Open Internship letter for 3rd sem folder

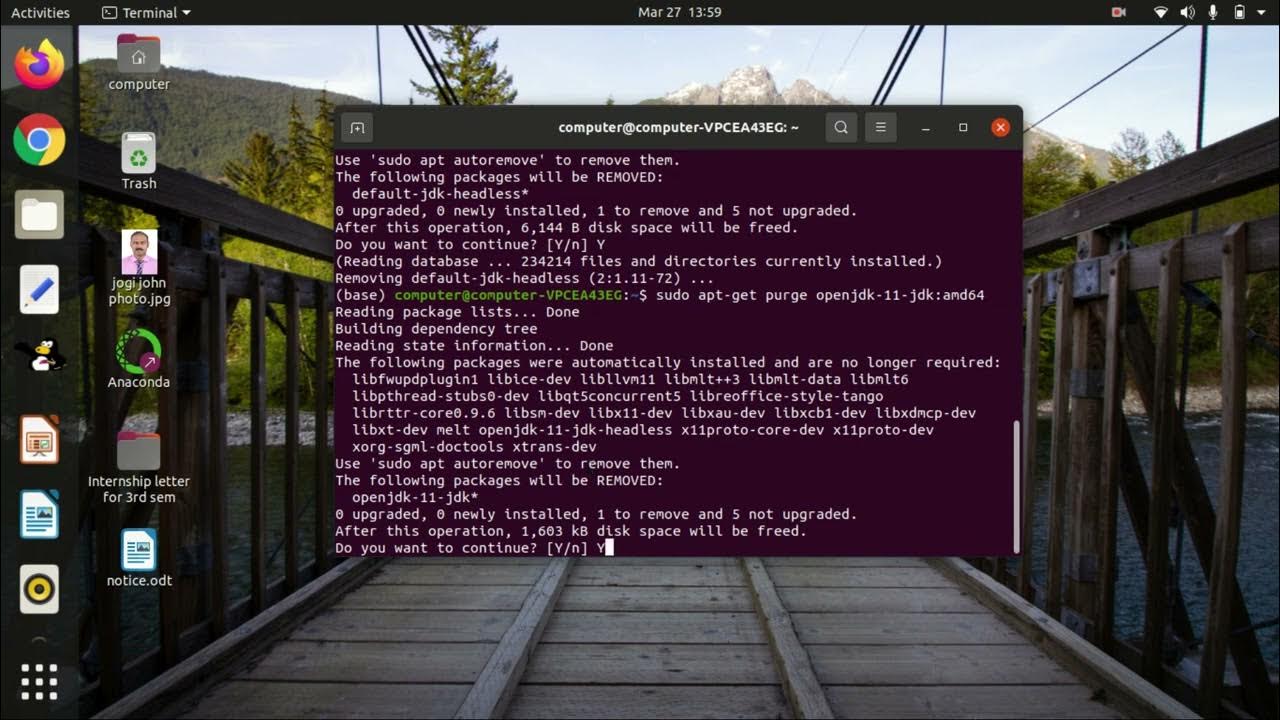[139, 468]
